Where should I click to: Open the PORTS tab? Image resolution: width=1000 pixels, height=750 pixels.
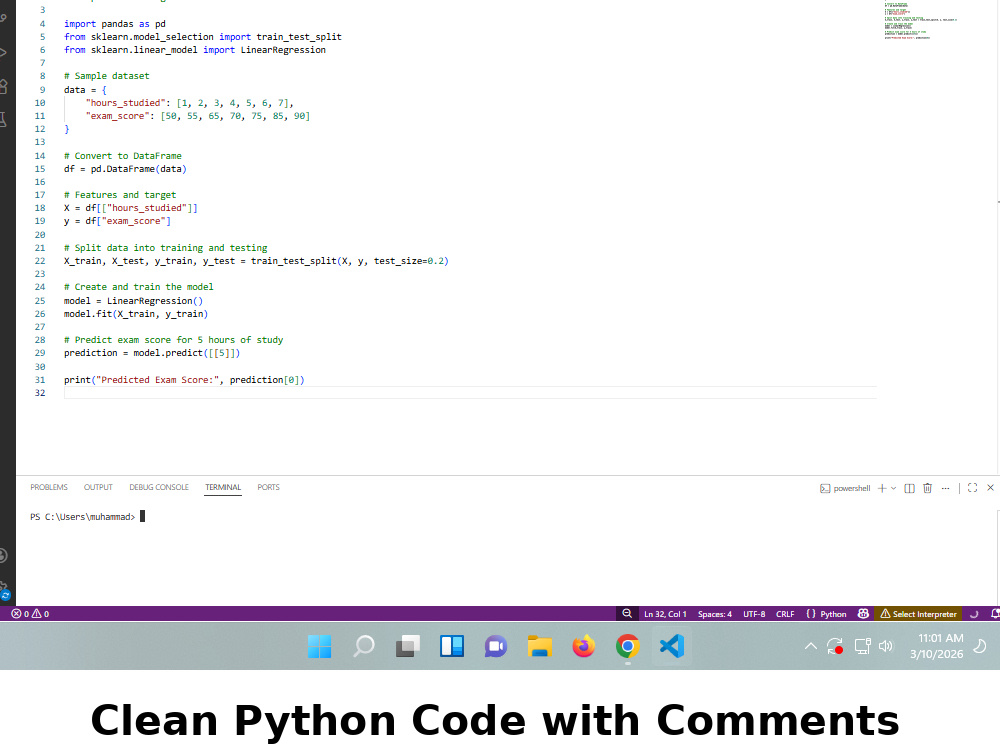pos(268,487)
